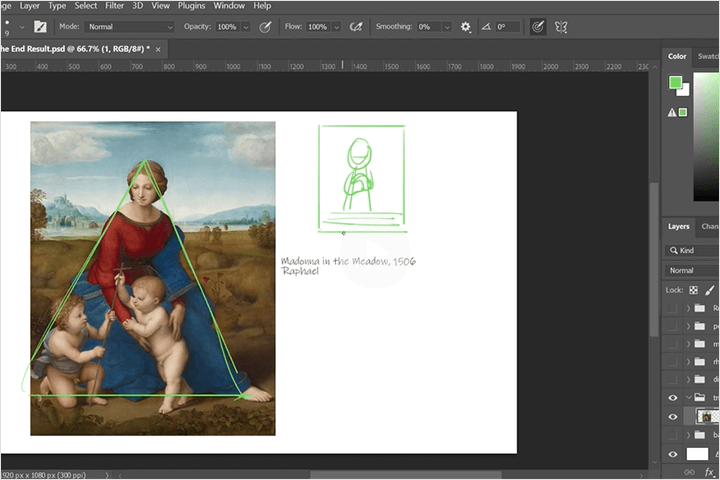Click out-of-gamut warning triangle
Image resolution: width=720 pixels, height=480 pixels.
point(672,112)
